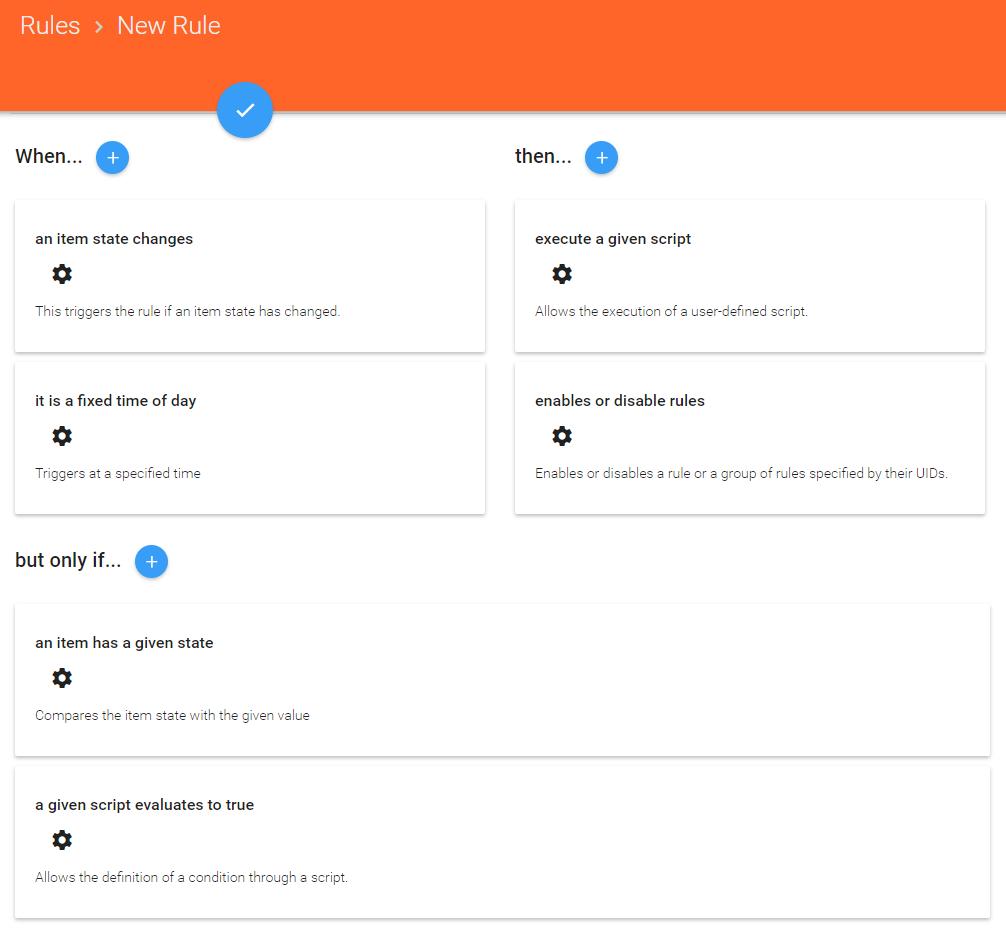This screenshot has width=1006, height=939.
Task: Open settings gear for "it is a fixed time of day"
Action: click(x=62, y=435)
